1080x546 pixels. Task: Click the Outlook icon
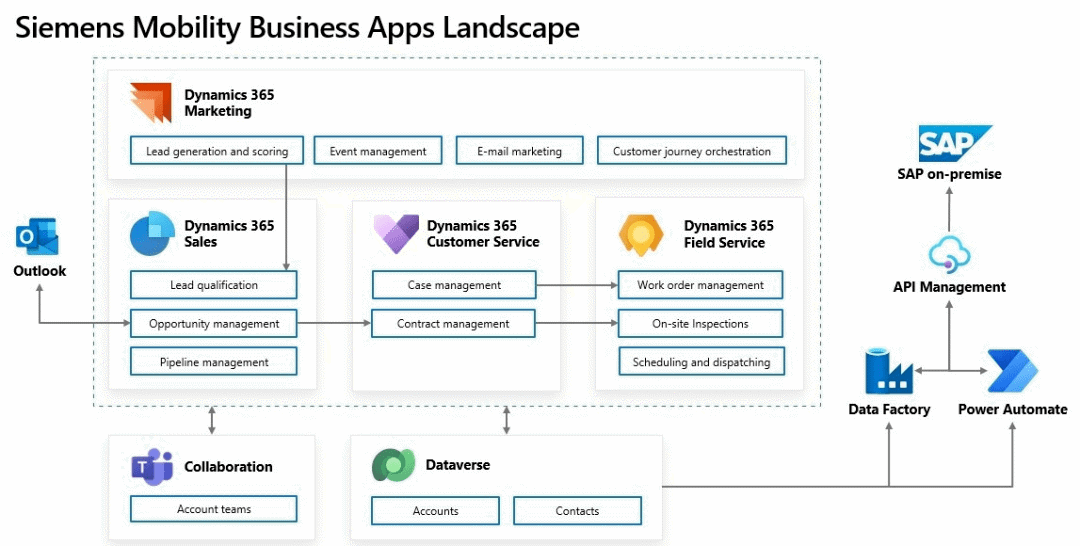38,238
